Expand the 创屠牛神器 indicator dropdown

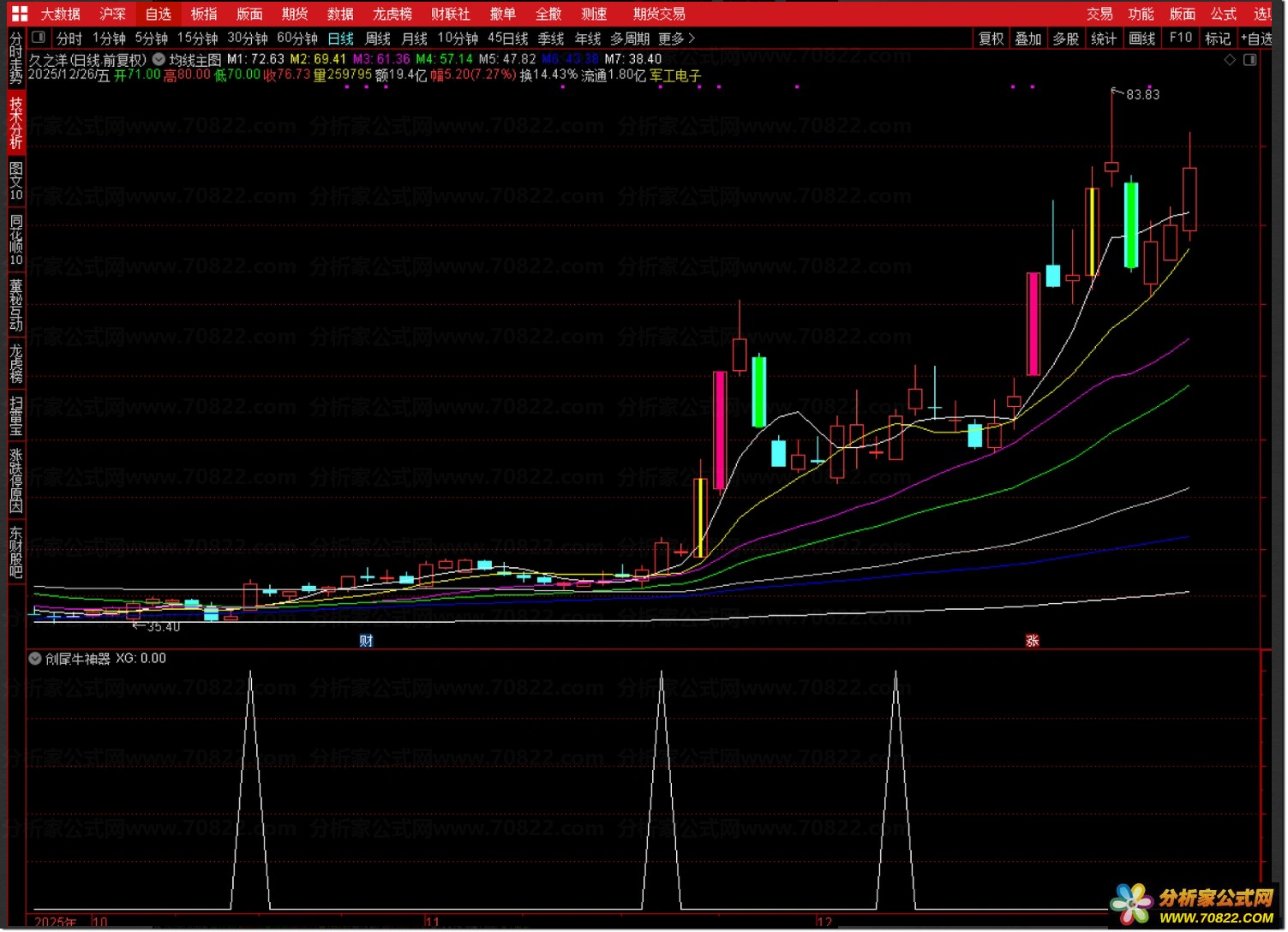pyautogui.click(x=35, y=659)
